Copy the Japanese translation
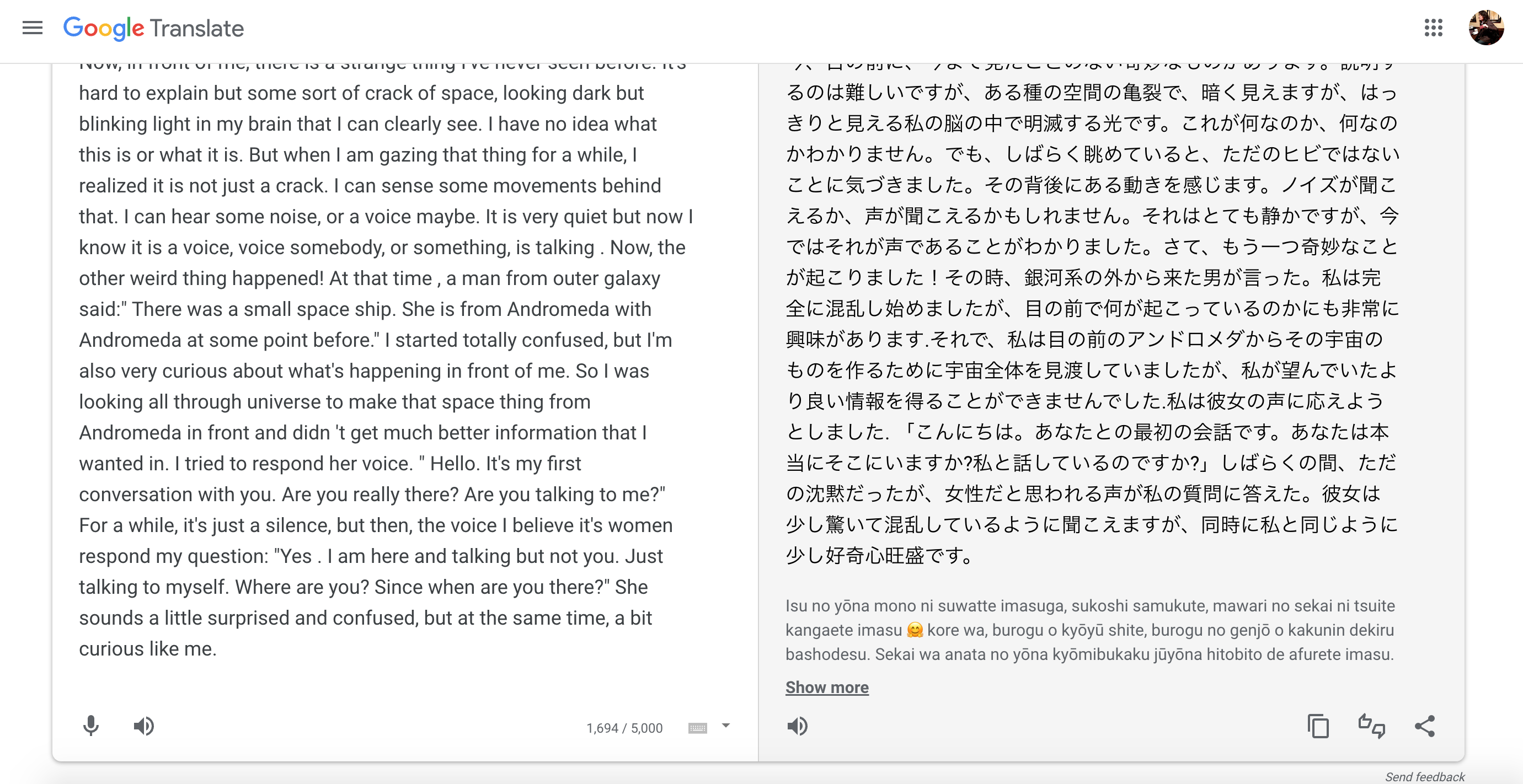The image size is (1523, 784). 1318,726
